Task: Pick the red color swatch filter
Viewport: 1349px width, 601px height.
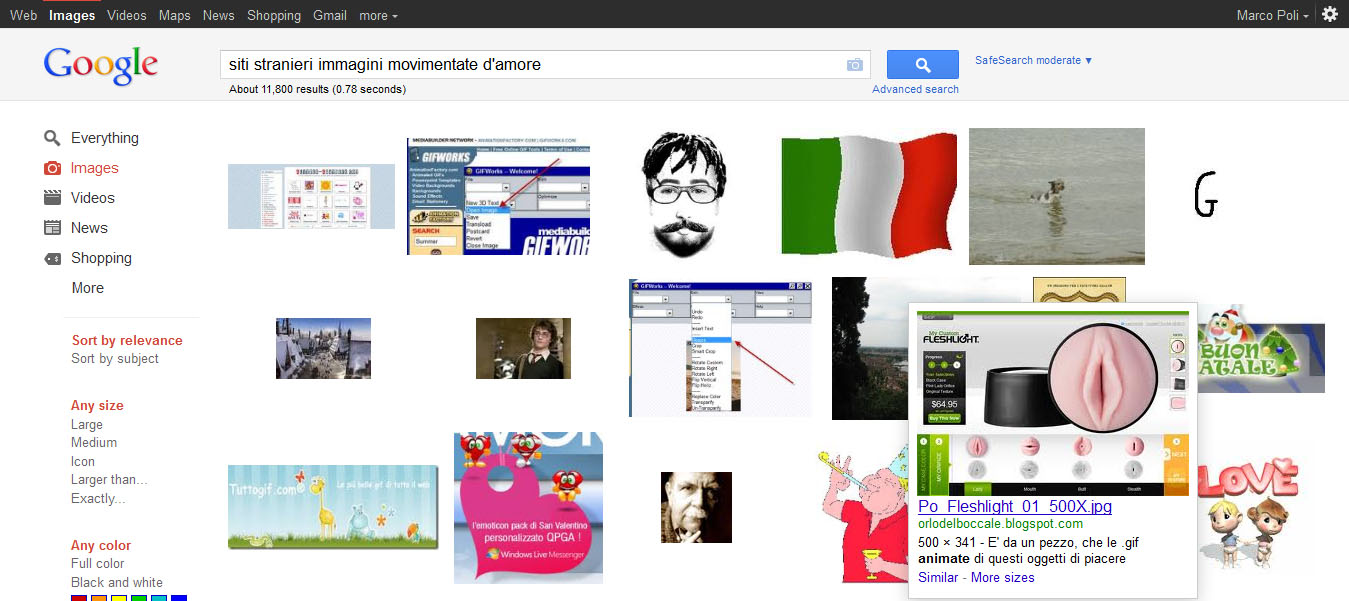Action: tap(79, 598)
